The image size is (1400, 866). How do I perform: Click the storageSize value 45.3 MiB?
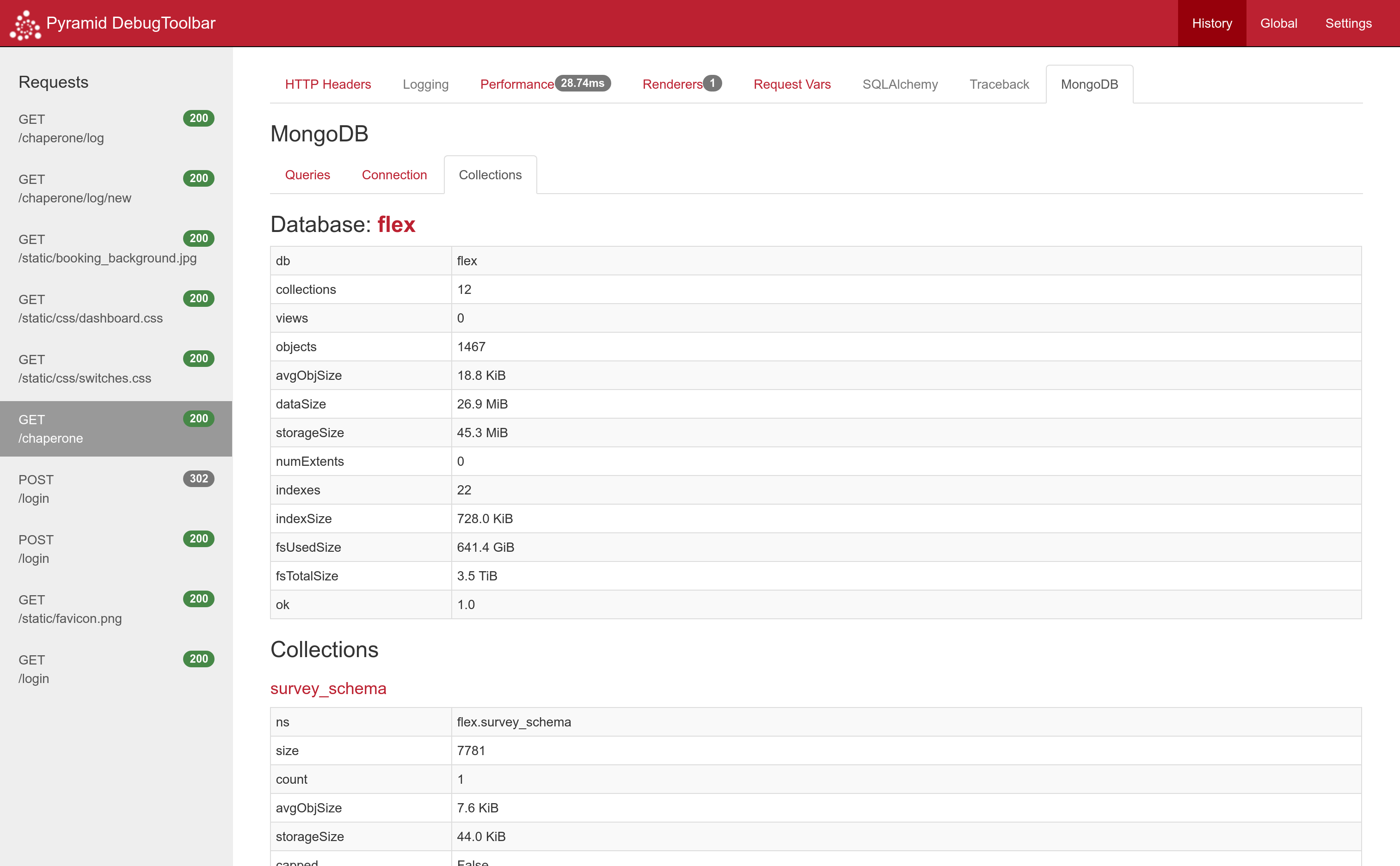click(x=483, y=433)
